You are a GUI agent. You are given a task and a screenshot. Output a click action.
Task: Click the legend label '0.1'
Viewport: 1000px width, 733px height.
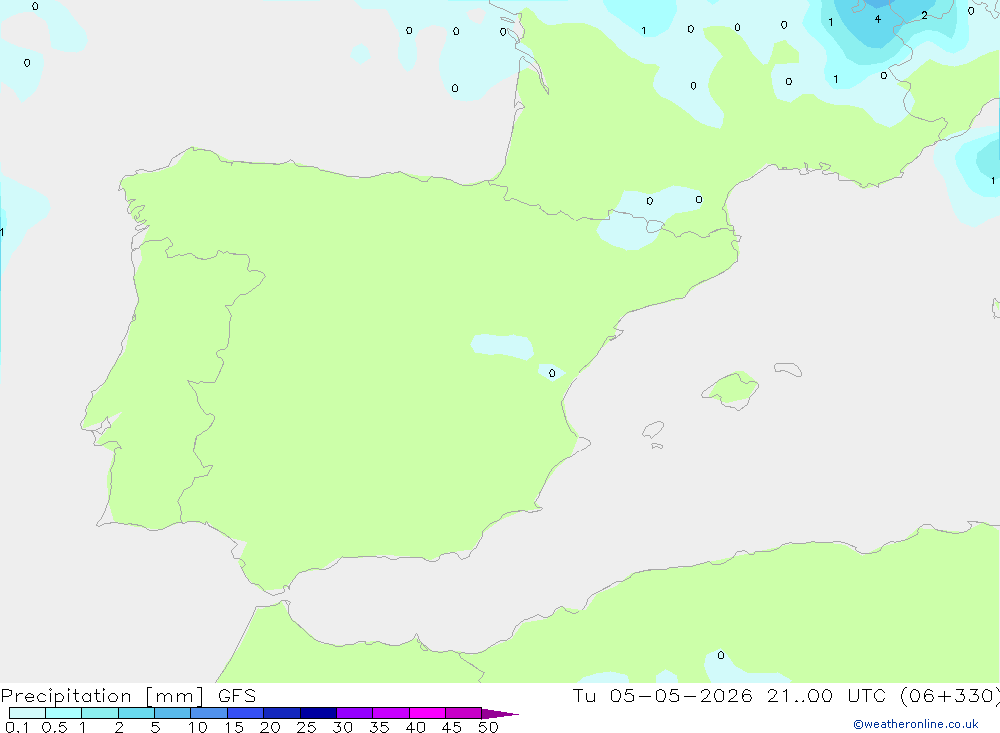pyautogui.click(x=17, y=727)
